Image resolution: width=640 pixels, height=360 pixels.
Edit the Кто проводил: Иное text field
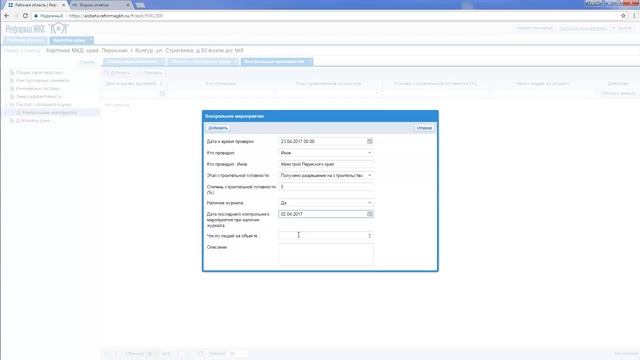326,164
